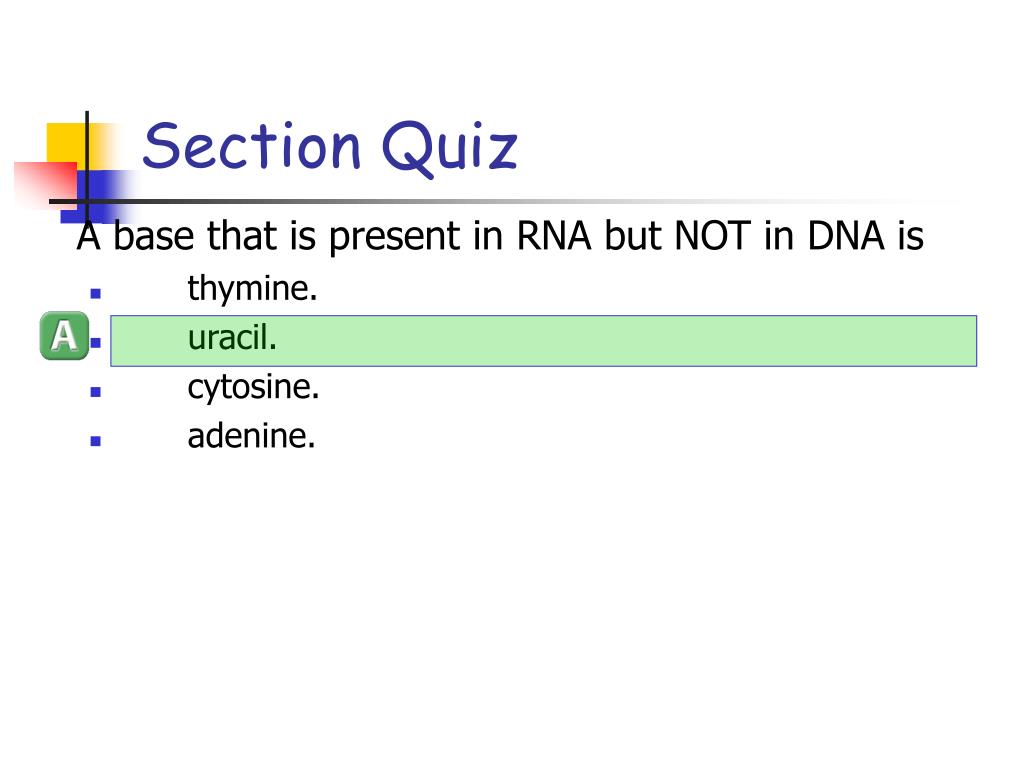Select the uracil answer option
The image size is (1024, 768).
(232, 338)
